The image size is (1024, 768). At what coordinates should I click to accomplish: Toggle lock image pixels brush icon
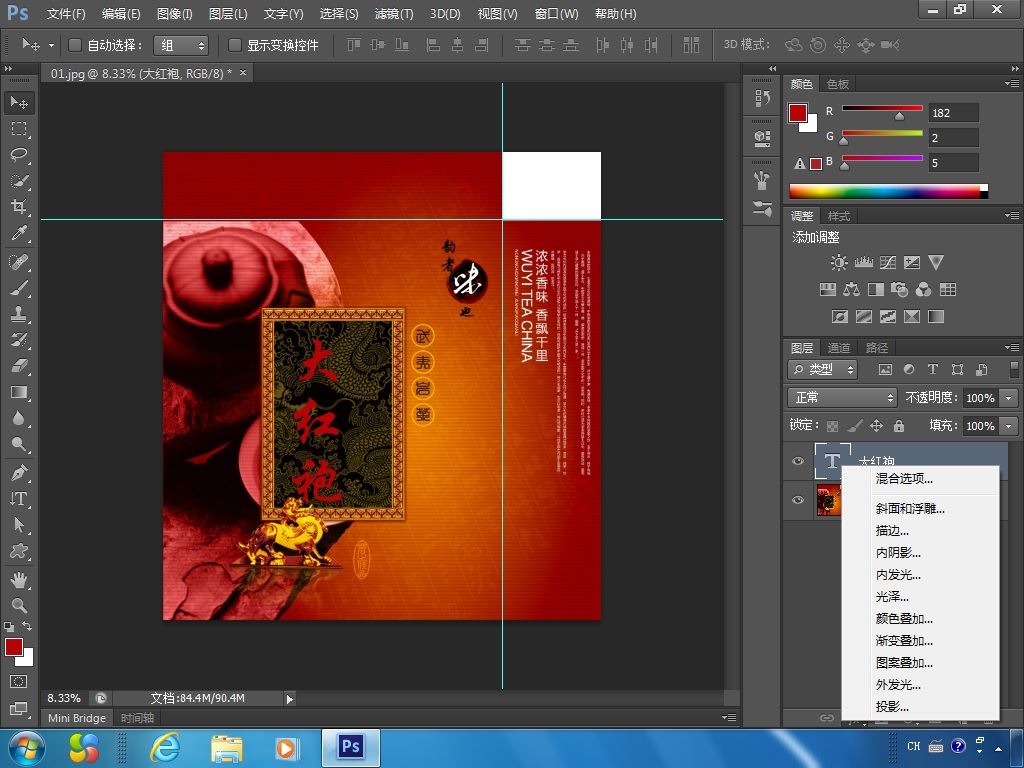tap(854, 426)
